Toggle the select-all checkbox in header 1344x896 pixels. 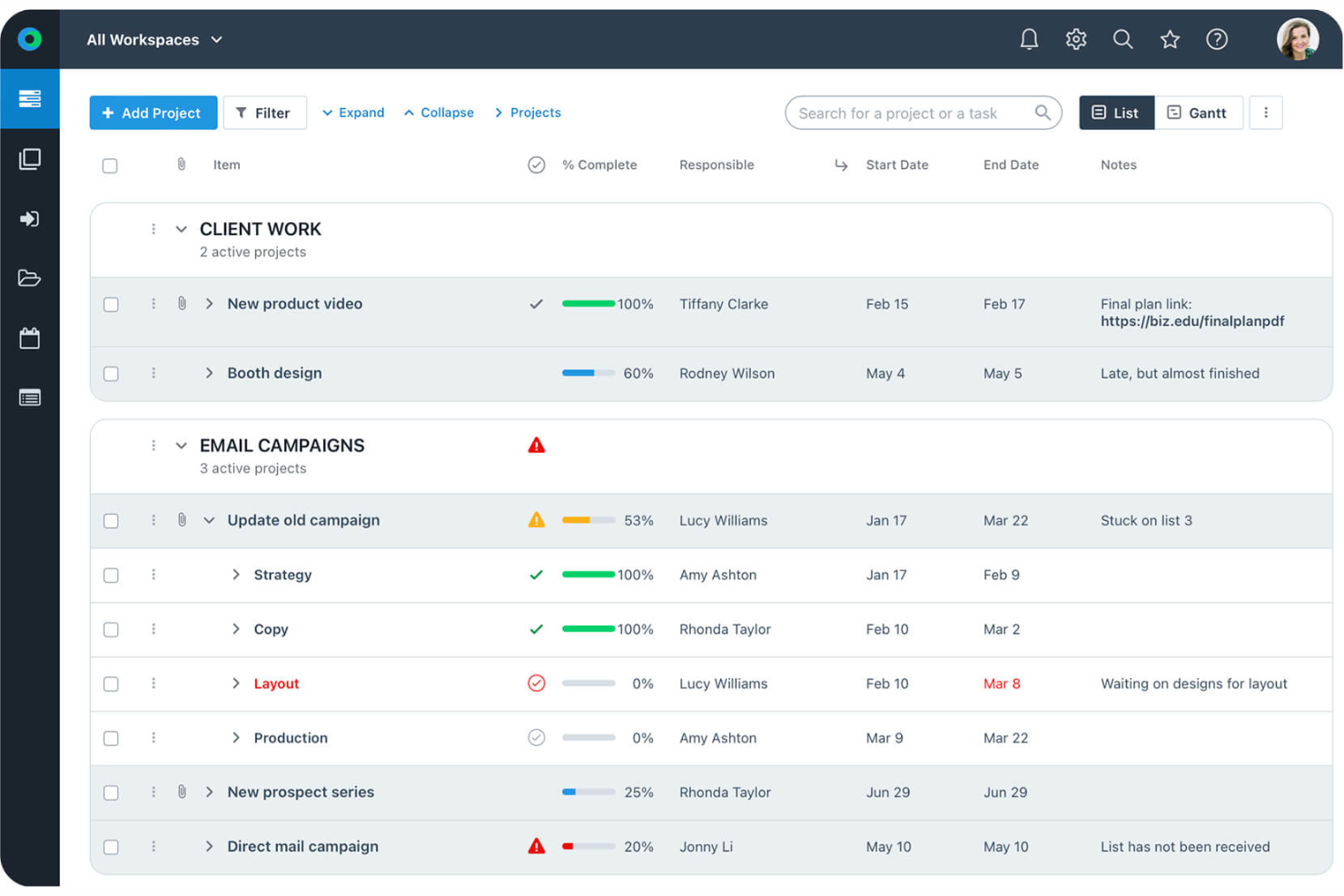[110, 165]
